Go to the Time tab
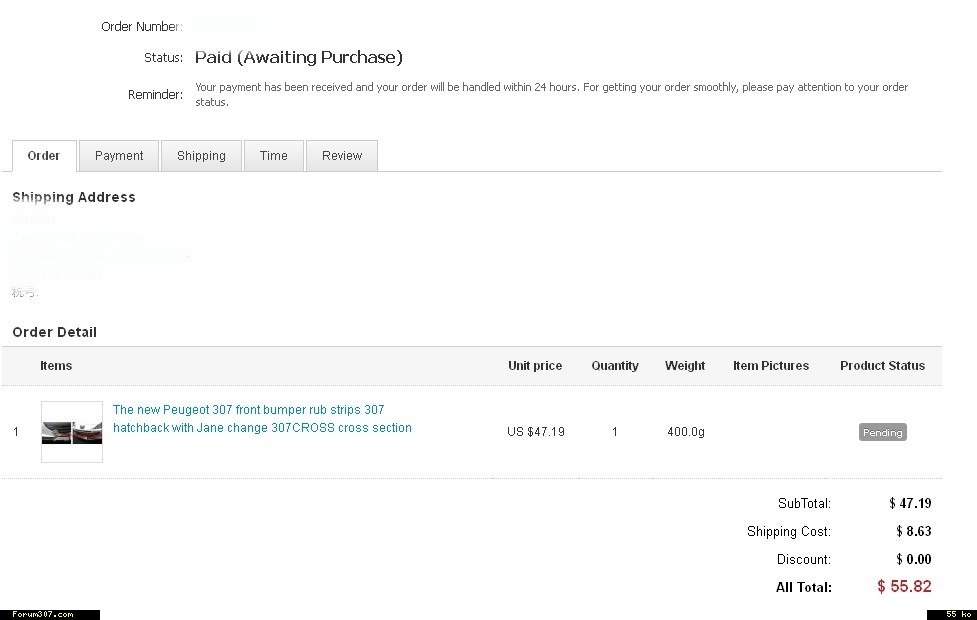977x620 pixels. pyautogui.click(x=274, y=156)
